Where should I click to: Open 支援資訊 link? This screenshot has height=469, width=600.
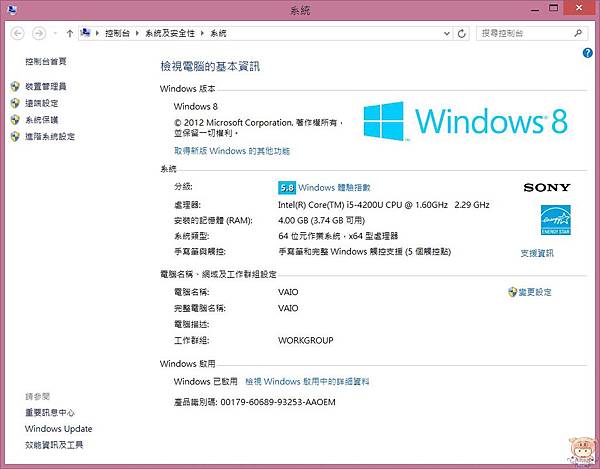click(537, 253)
